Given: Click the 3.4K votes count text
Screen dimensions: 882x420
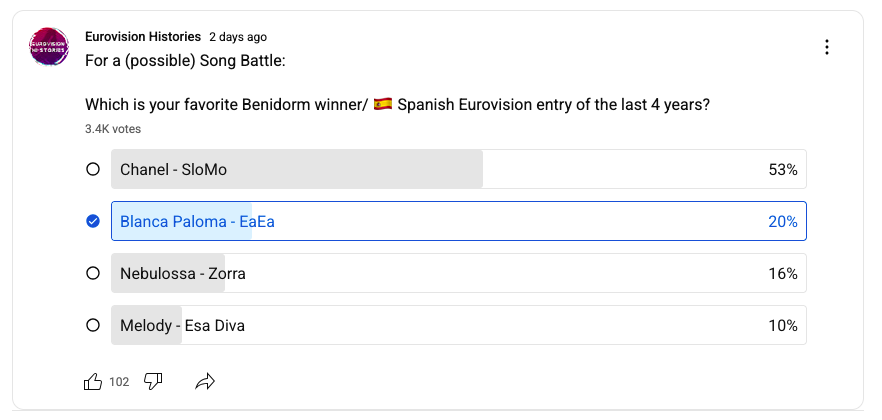Looking at the screenshot, I should [x=113, y=129].
